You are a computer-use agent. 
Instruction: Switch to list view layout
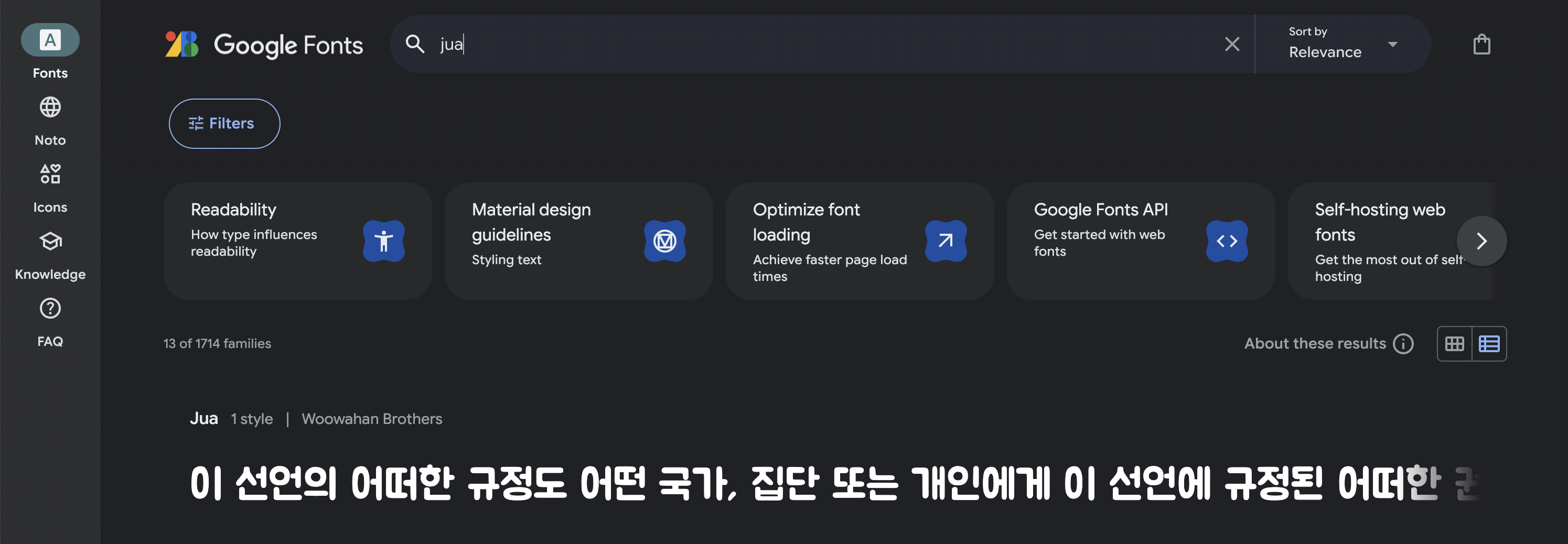(1489, 344)
